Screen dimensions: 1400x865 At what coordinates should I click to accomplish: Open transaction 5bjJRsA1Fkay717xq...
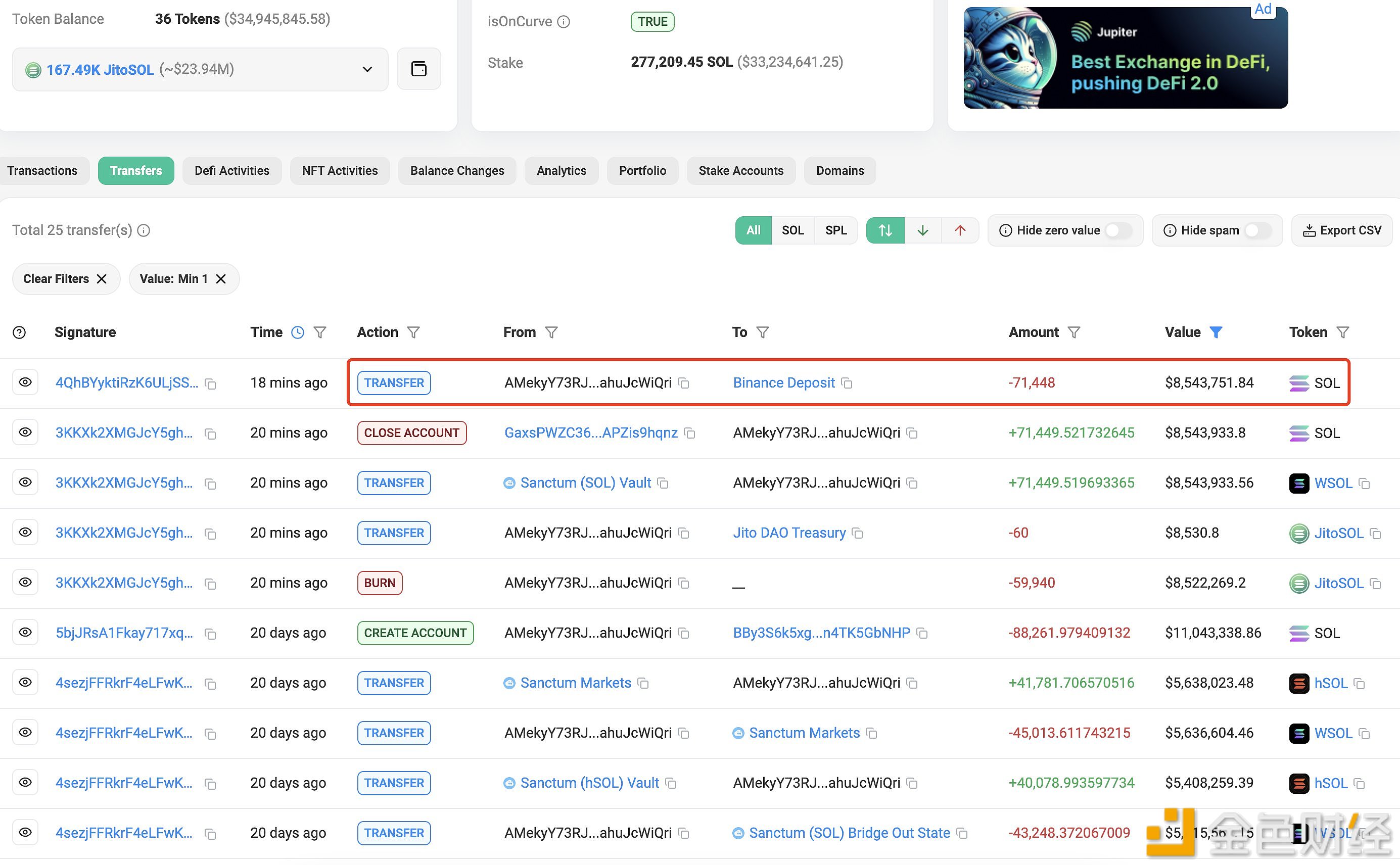coord(124,633)
